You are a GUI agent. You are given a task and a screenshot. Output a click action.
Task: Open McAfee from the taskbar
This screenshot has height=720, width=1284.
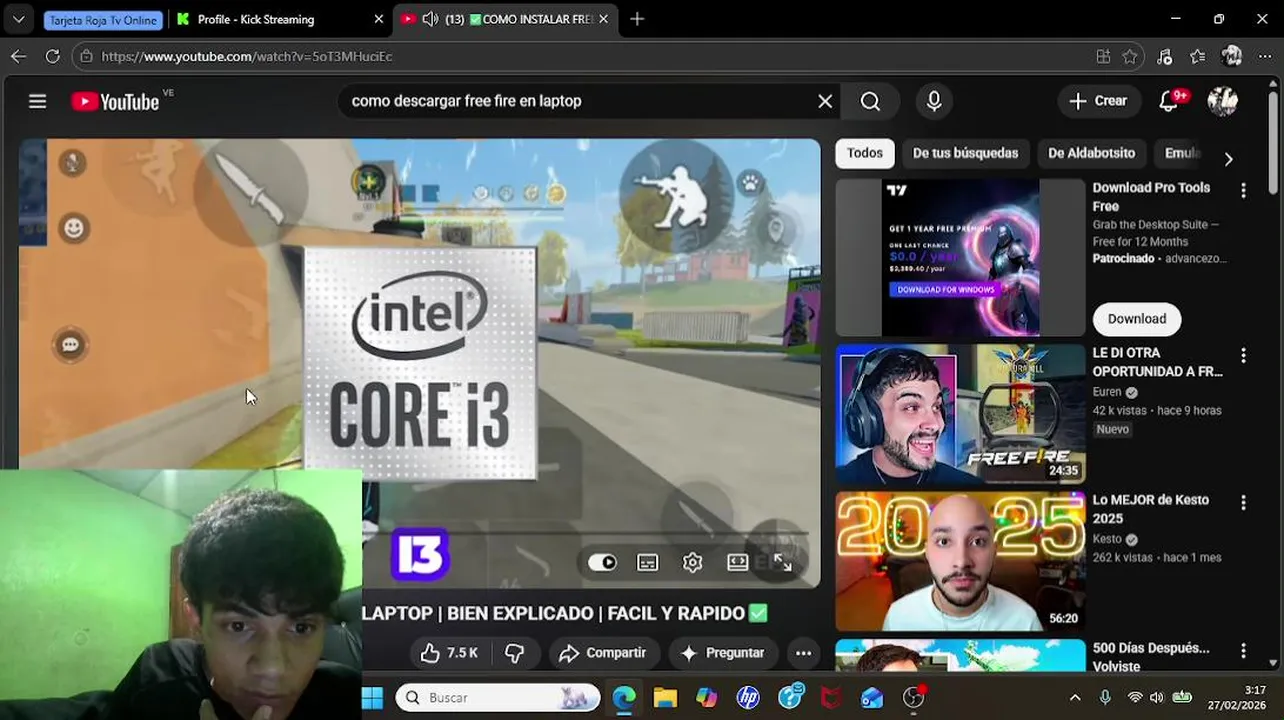tap(831, 698)
